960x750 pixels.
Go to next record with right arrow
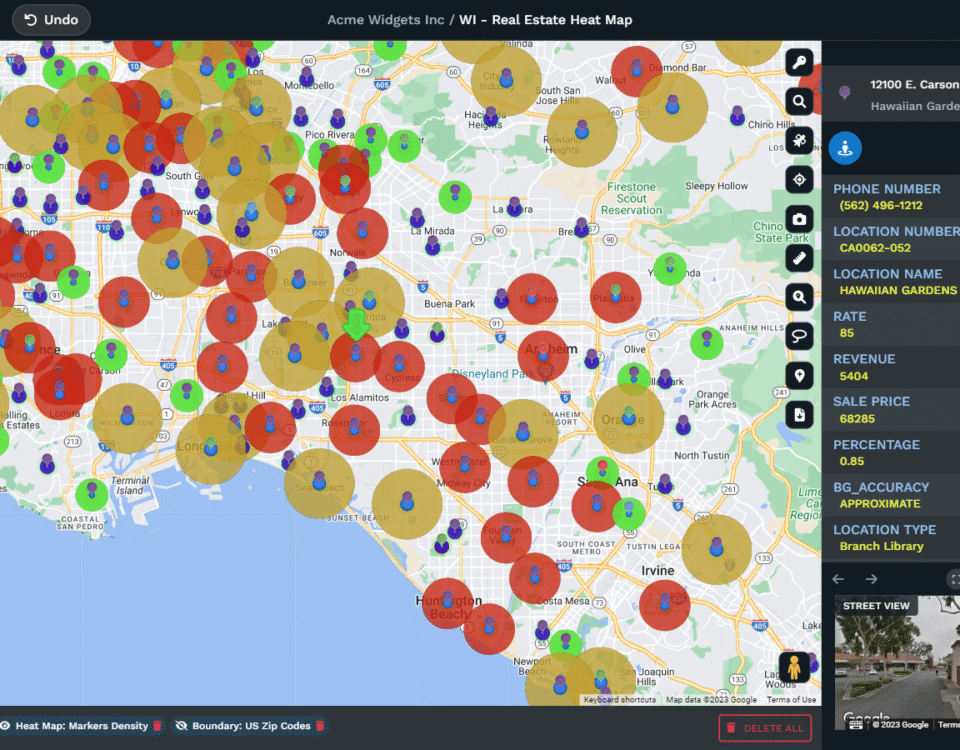(x=871, y=579)
